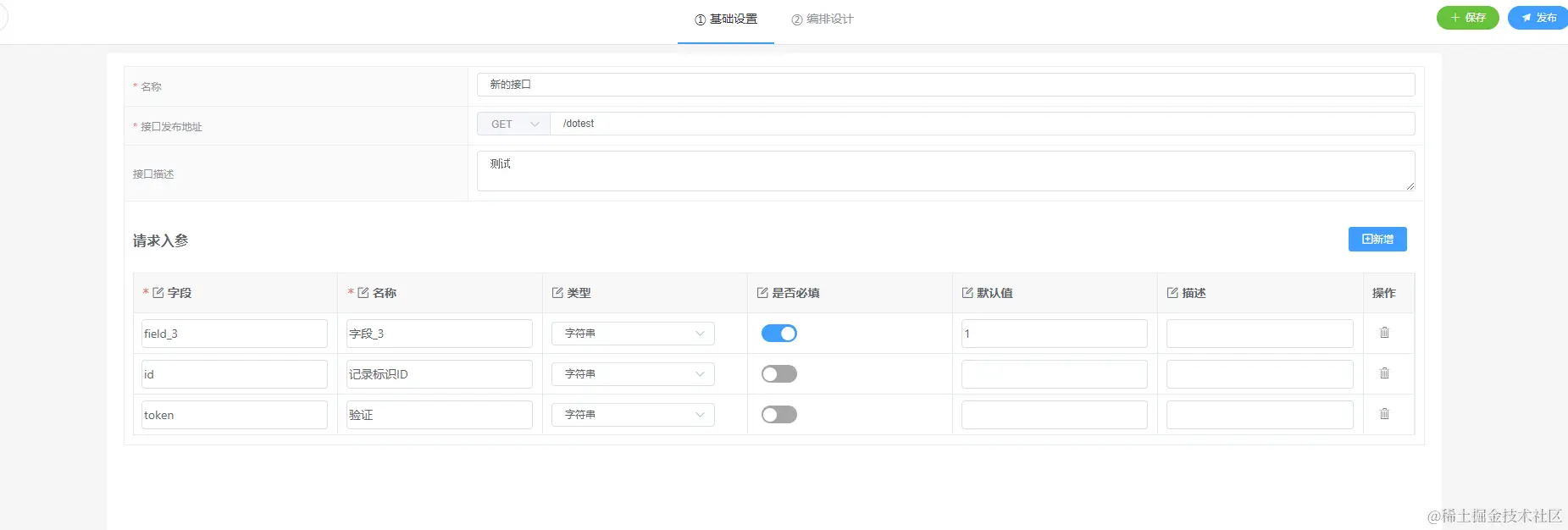Focus description input in field_3 row
1568x530 pixels.
click(x=1260, y=334)
